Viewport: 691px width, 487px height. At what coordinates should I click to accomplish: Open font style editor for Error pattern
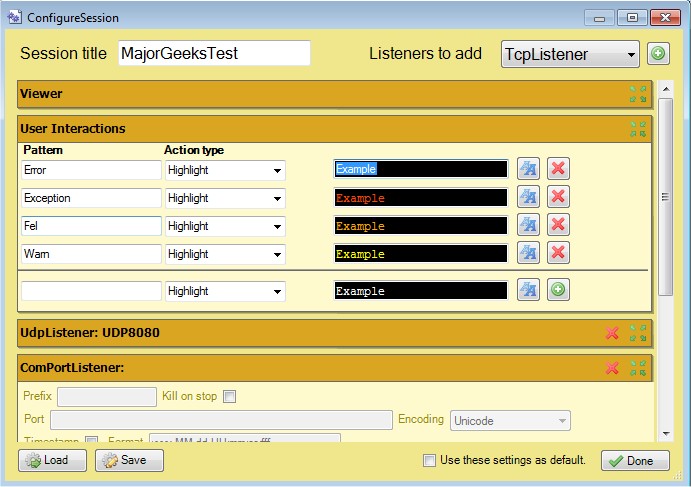pyautogui.click(x=528, y=169)
